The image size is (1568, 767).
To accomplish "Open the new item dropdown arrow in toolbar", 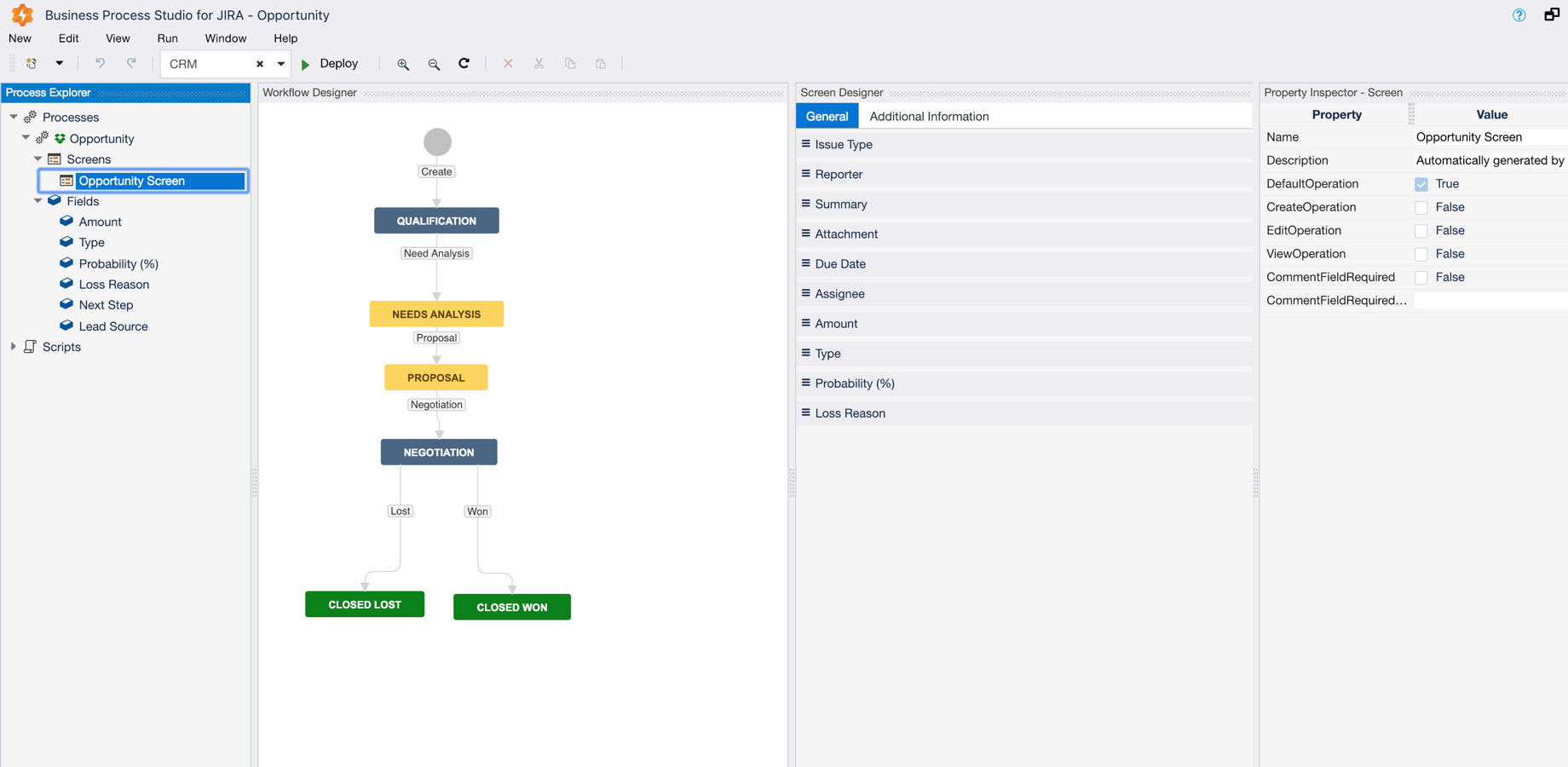I will [59, 63].
